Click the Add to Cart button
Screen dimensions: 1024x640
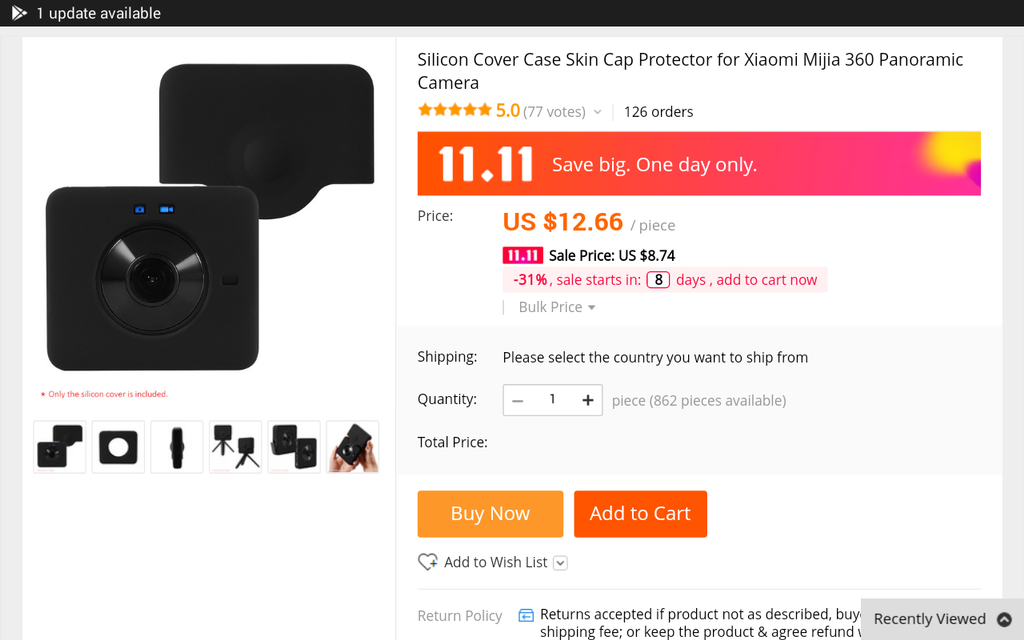tap(640, 514)
